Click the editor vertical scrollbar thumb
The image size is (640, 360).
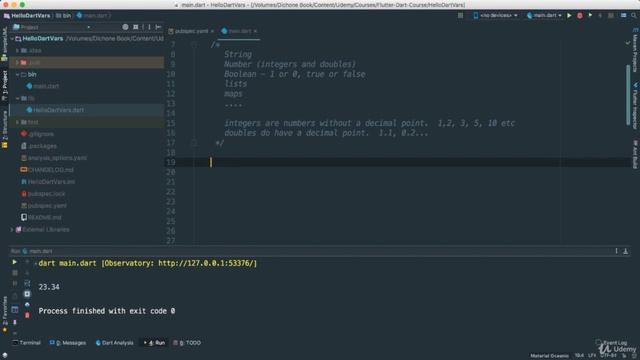tap(628, 95)
